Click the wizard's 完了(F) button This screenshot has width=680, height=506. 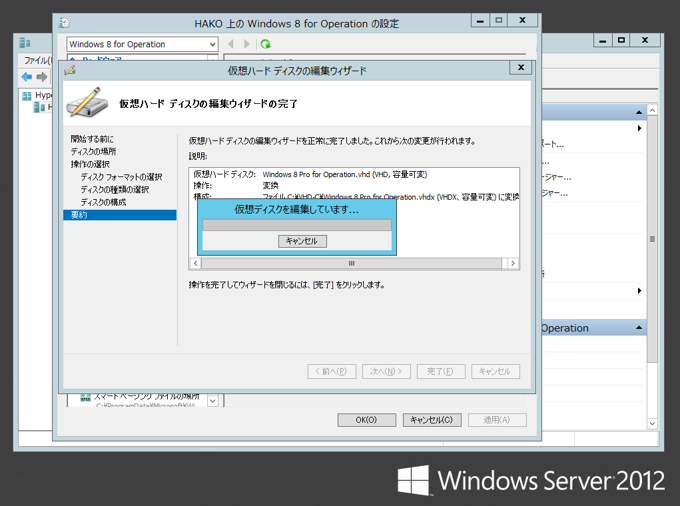[x=441, y=372]
